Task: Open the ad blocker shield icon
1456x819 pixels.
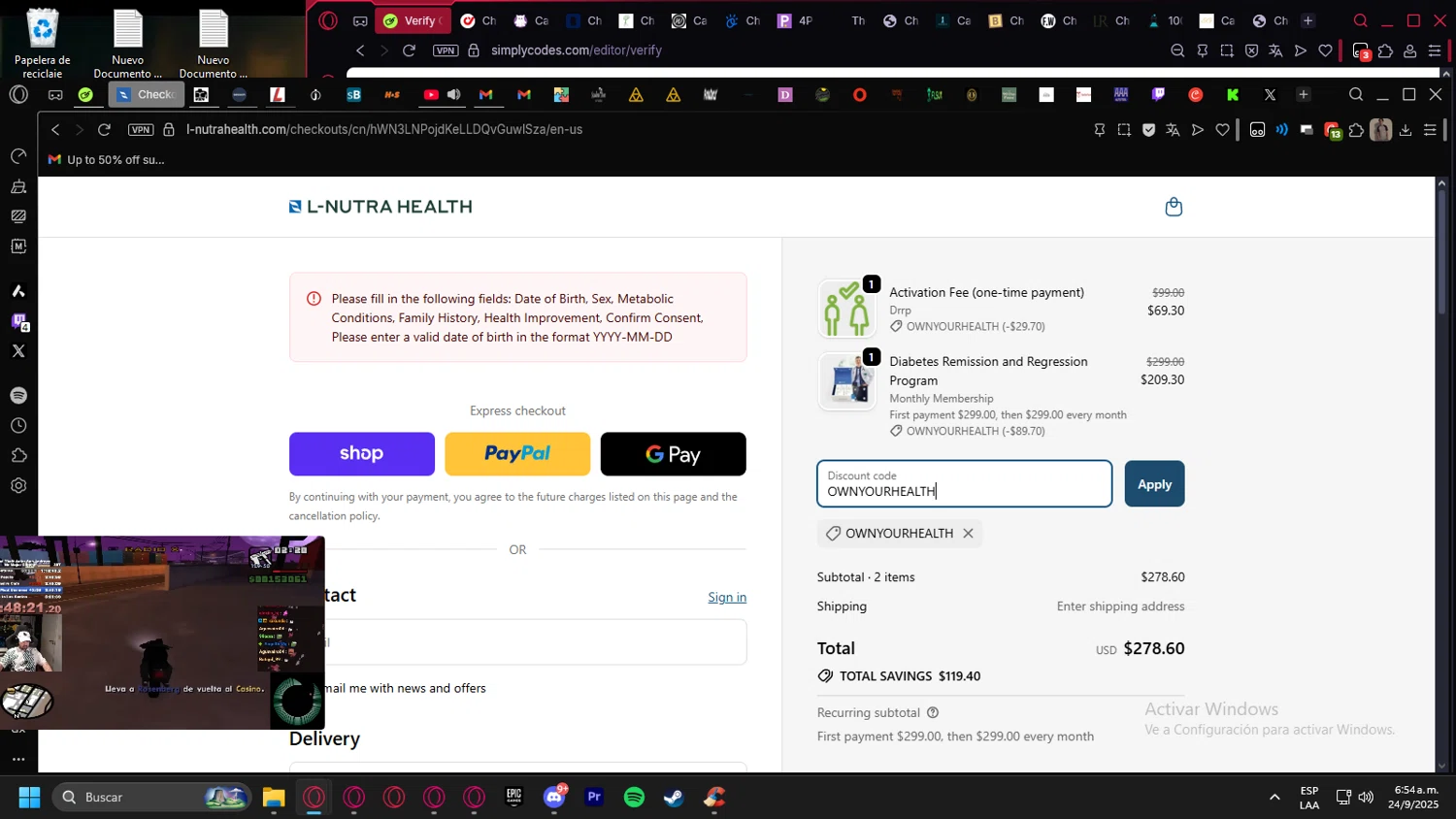Action: (x=1148, y=130)
